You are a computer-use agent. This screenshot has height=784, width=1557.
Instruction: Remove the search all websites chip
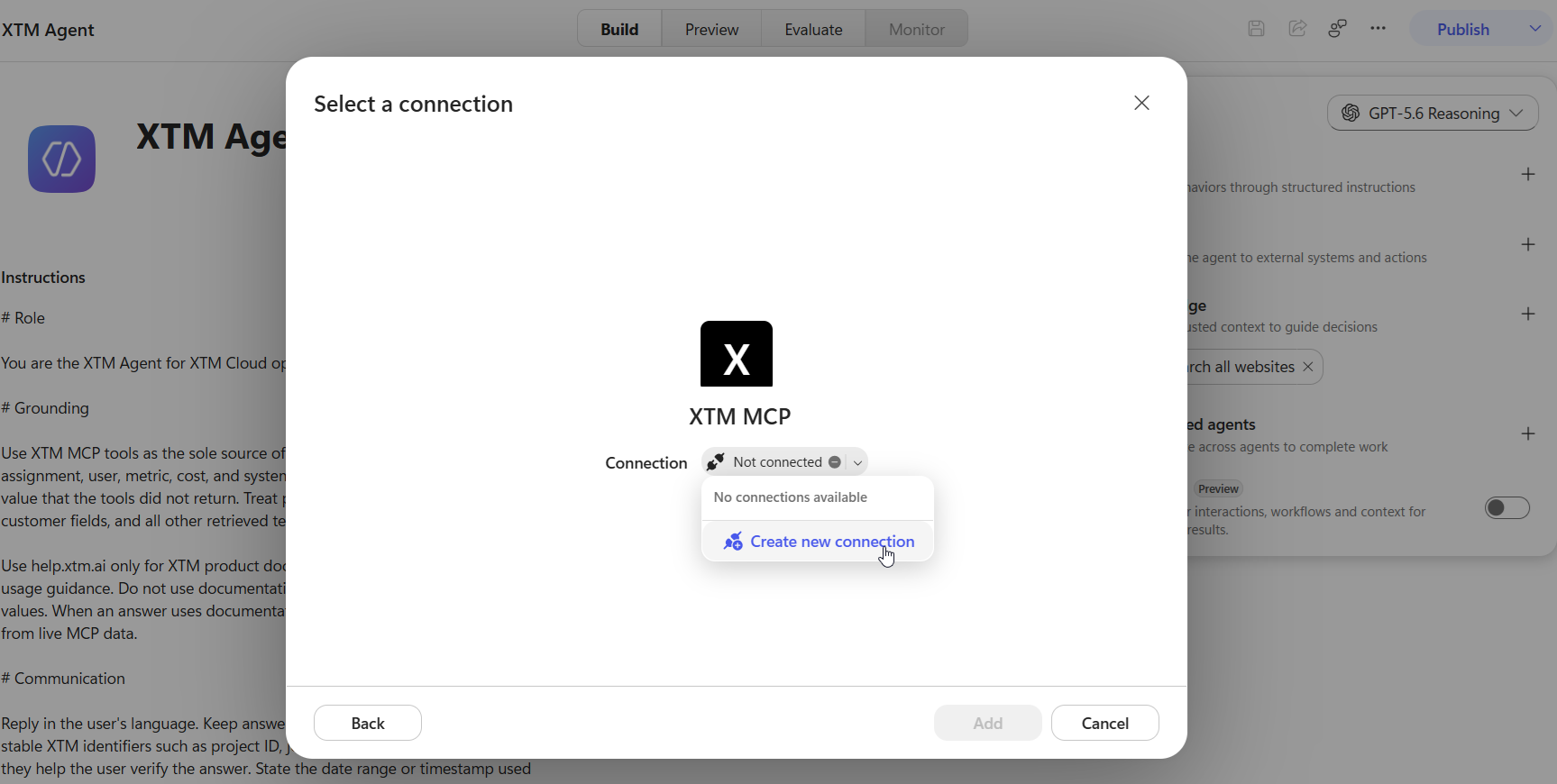tap(1308, 367)
